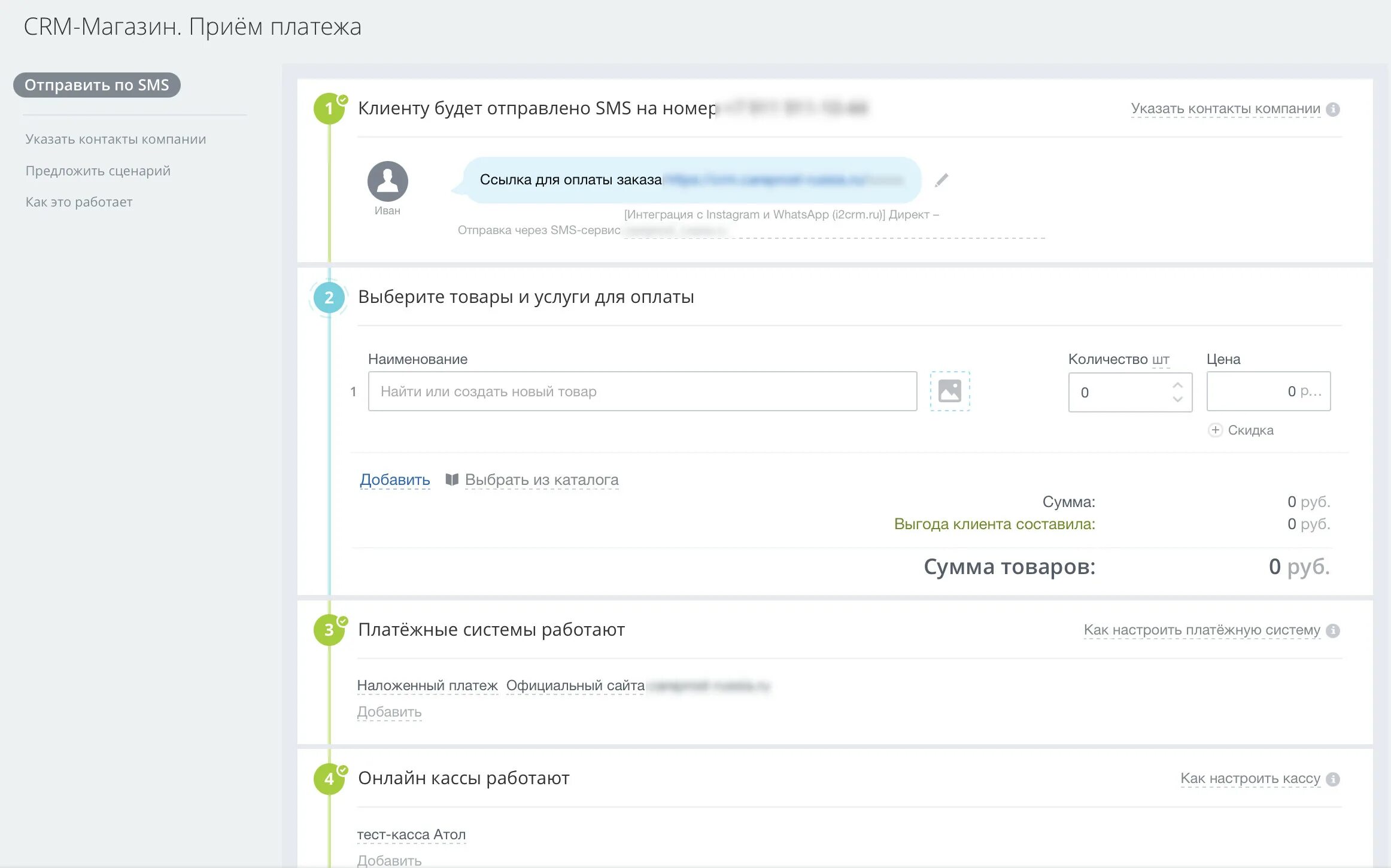Open Как это работает in sidebar
The width and height of the screenshot is (1391, 868).
tap(79, 202)
